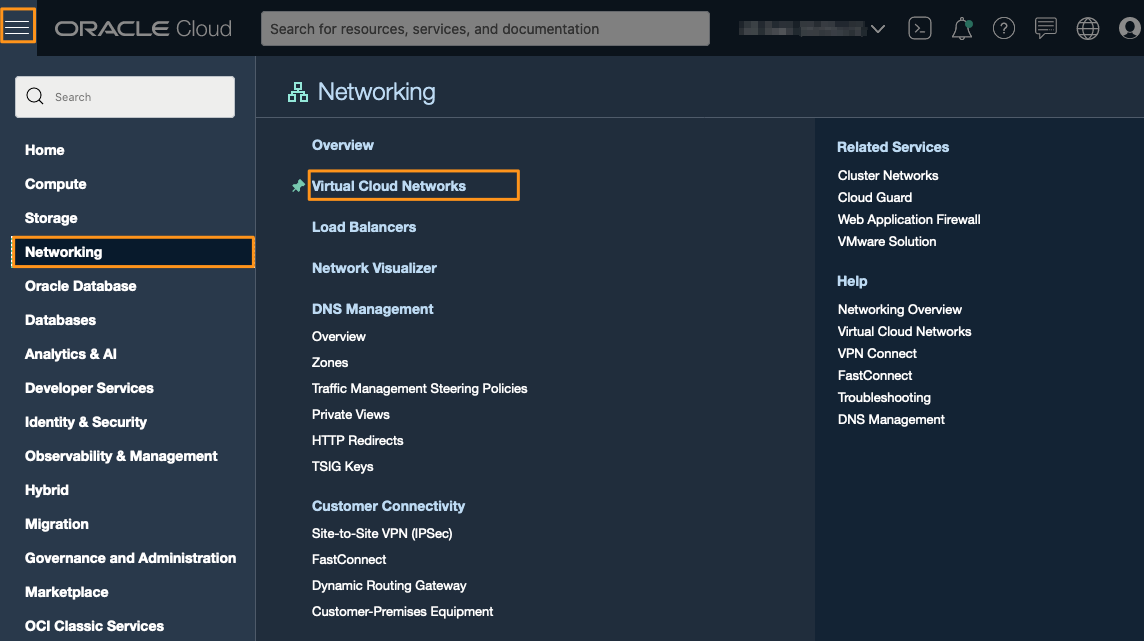Viewport: 1144px width, 641px height.
Task: Open Zones under DNS Management
Action: coord(329,362)
